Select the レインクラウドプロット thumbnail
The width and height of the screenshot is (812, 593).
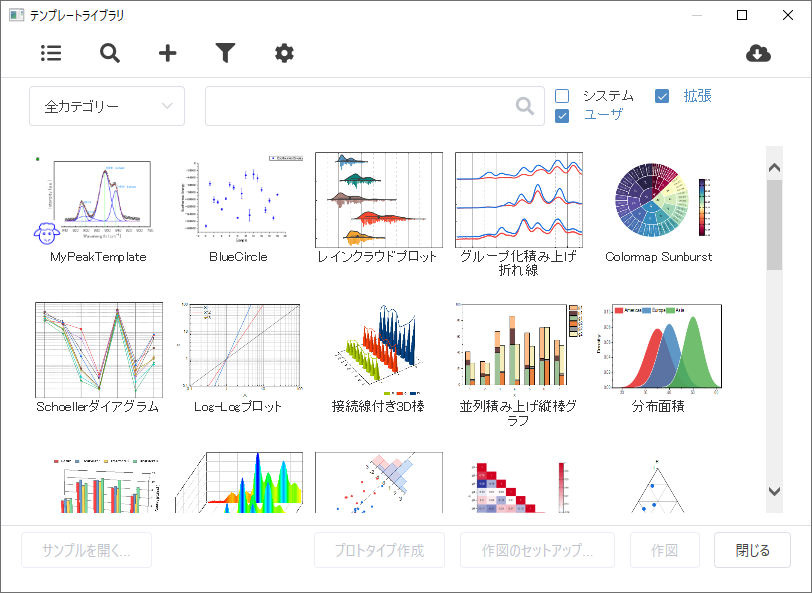[x=379, y=200]
